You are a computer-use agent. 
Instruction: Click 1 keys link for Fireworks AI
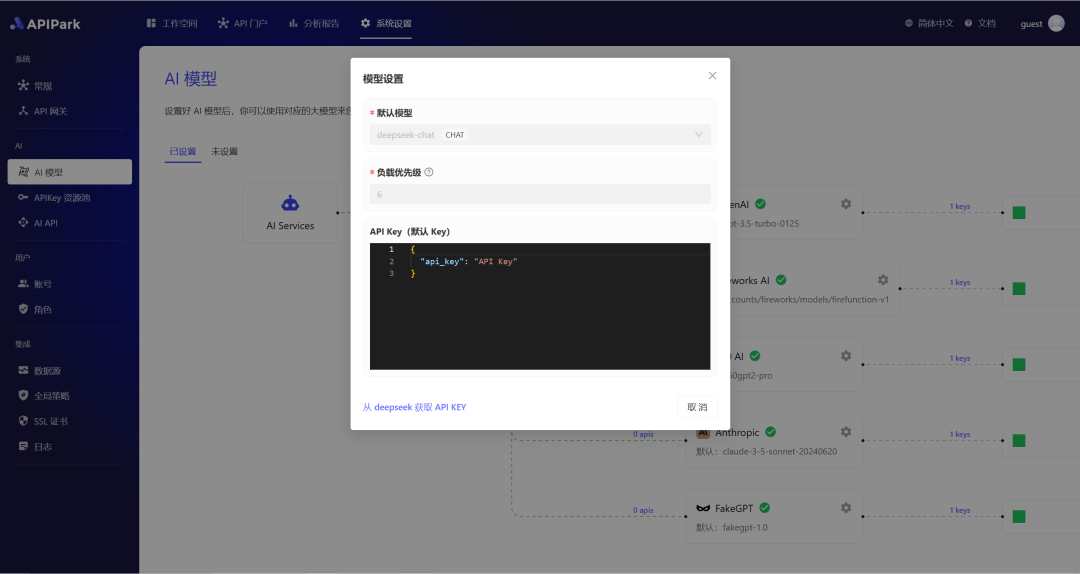point(959,283)
